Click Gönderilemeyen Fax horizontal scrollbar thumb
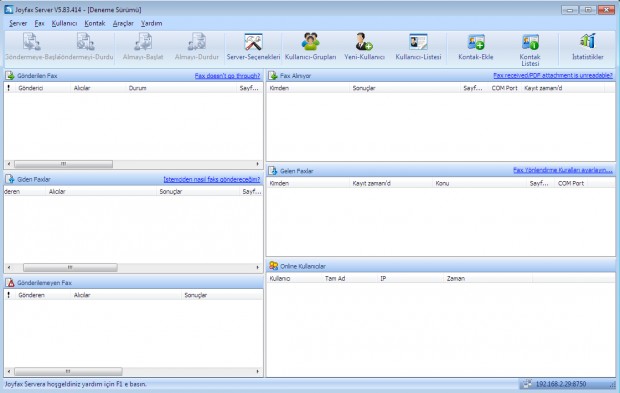This screenshot has height=393, width=620. [x=68, y=371]
